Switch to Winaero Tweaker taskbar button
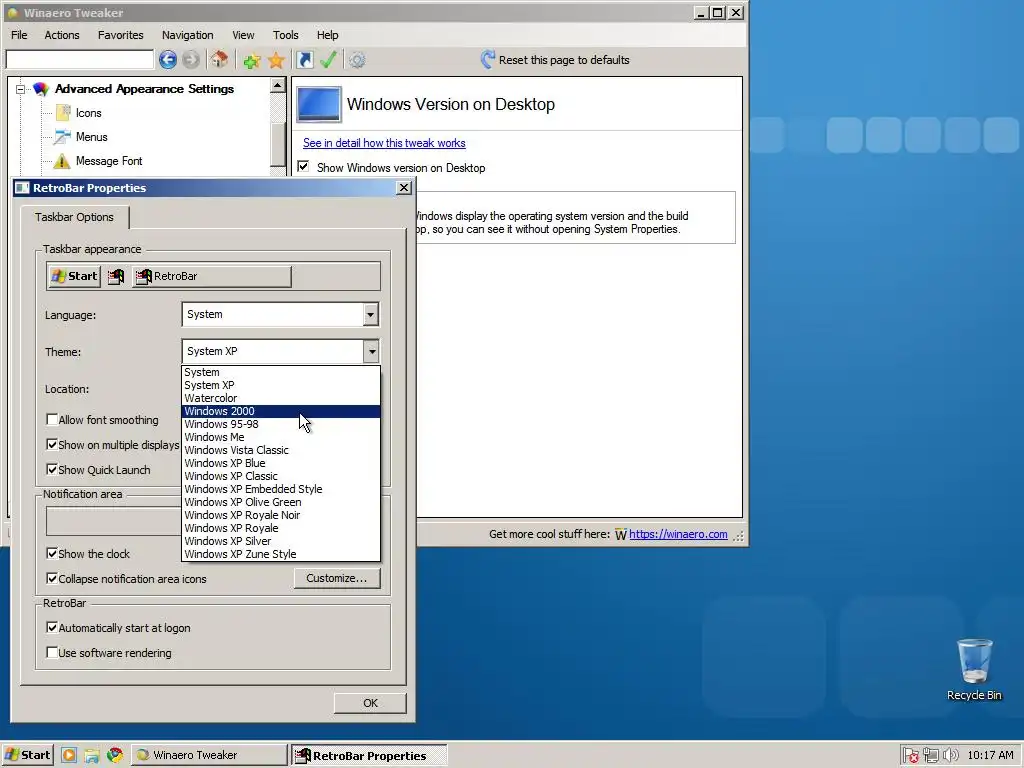This screenshot has height=768, width=1024. coord(209,755)
